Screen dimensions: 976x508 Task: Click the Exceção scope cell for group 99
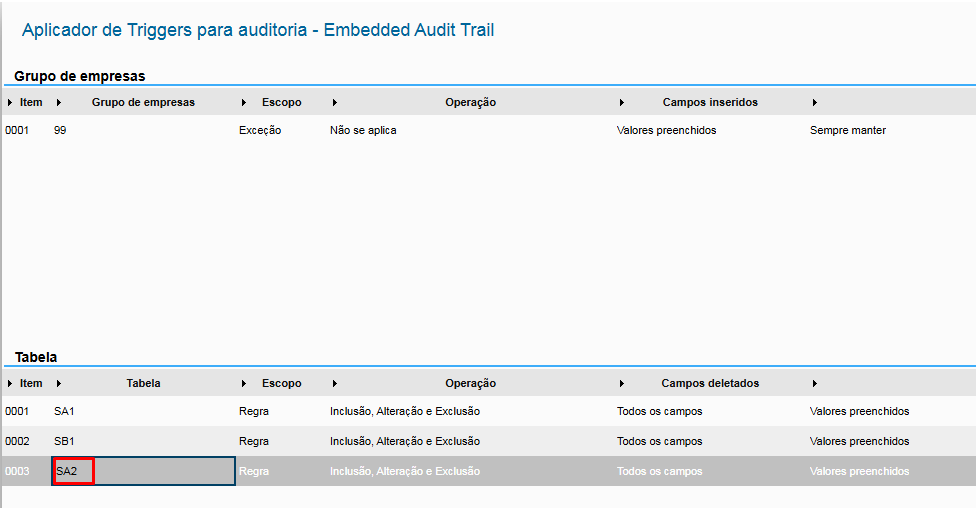pos(260,130)
